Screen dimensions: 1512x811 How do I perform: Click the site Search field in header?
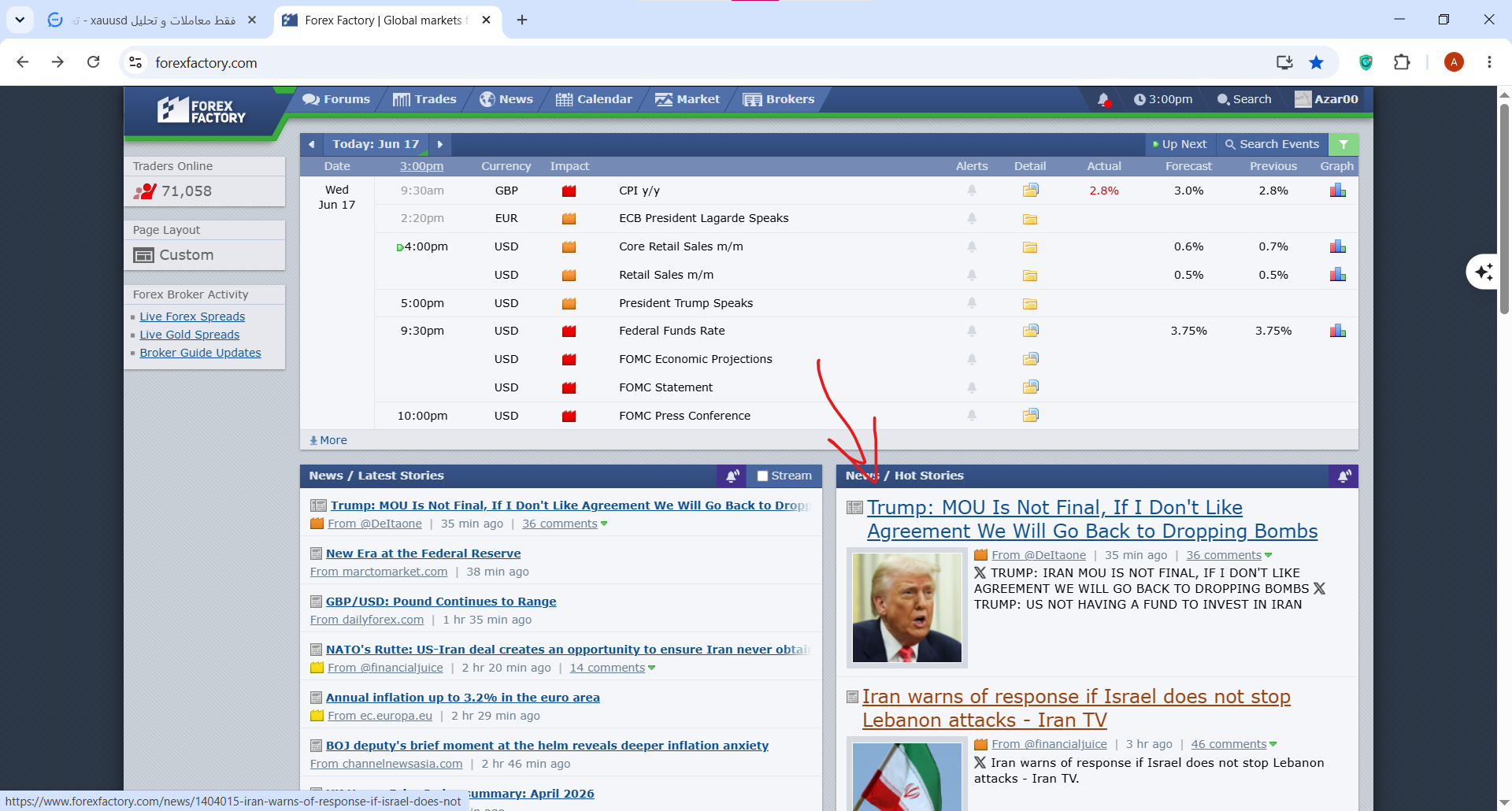point(1244,99)
